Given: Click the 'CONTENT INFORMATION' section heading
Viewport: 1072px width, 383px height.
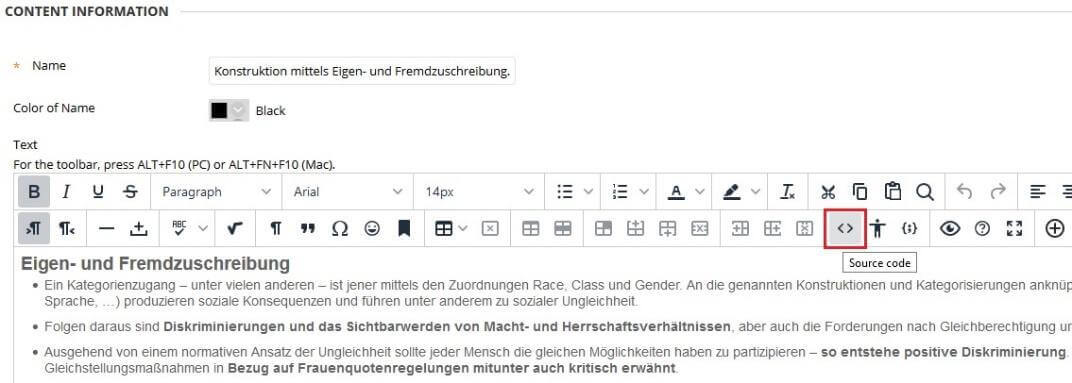Looking at the screenshot, I should click(86, 12).
